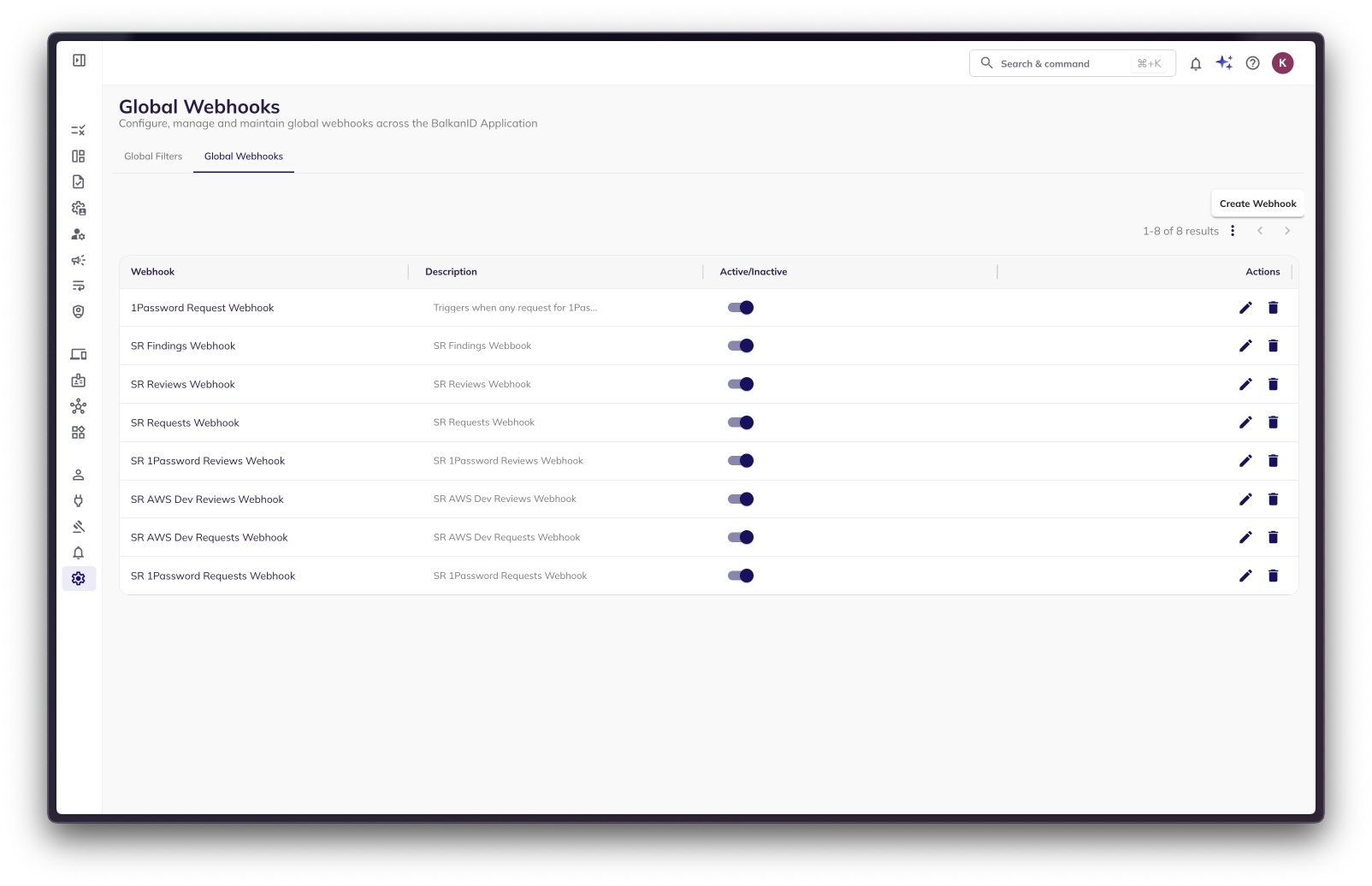Open the AI sparkle assistant icon
The width and height of the screenshot is (1372, 886).
pyautogui.click(x=1224, y=63)
